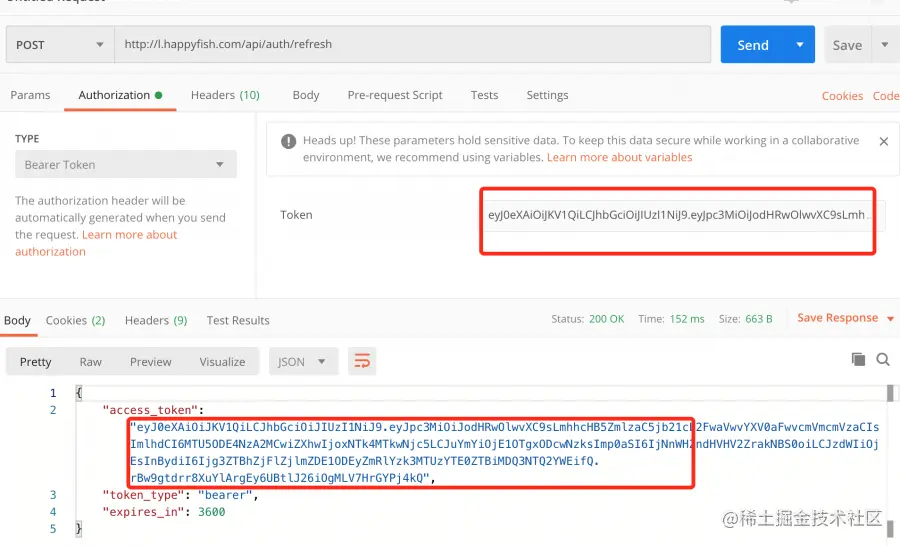
Task: Select the response Body tab
Action: tap(17, 320)
